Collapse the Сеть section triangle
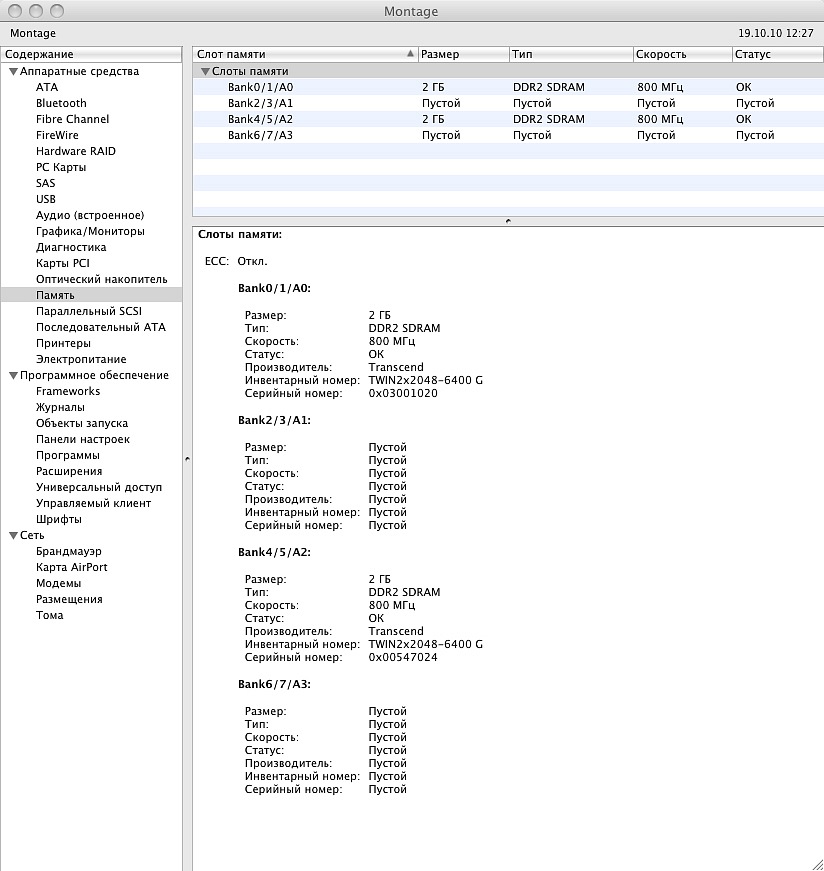Image resolution: width=824 pixels, height=871 pixels. pyautogui.click(x=13, y=535)
